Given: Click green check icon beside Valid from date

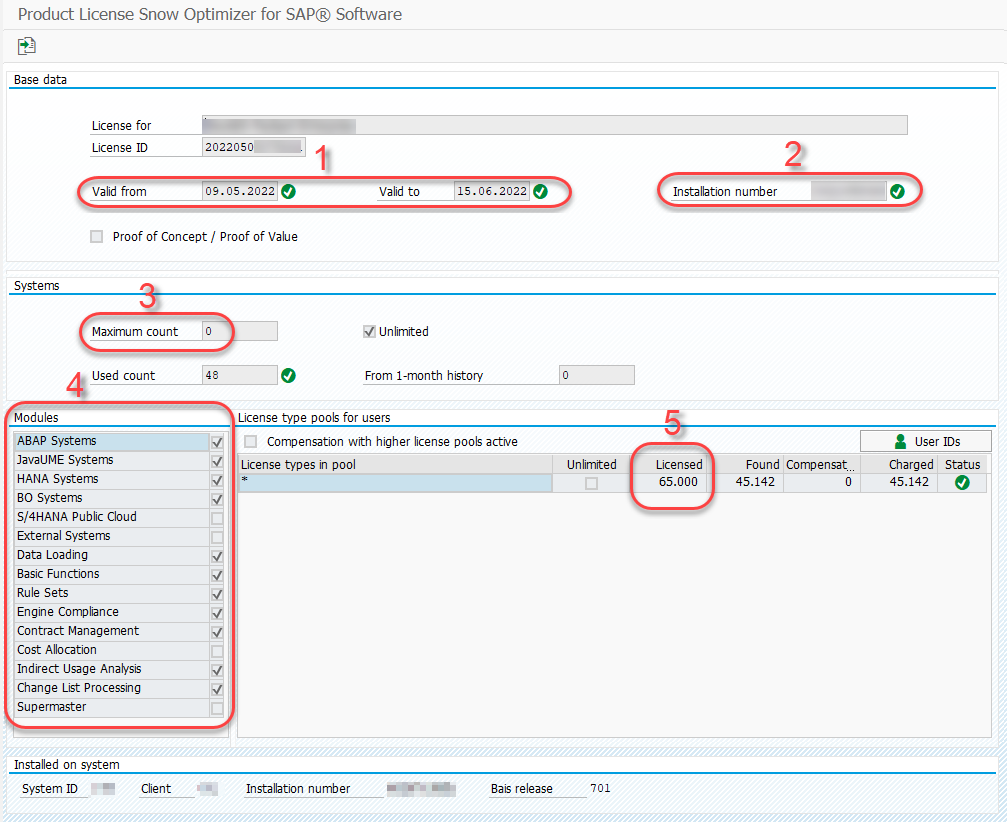Looking at the screenshot, I should tap(288, 191).
